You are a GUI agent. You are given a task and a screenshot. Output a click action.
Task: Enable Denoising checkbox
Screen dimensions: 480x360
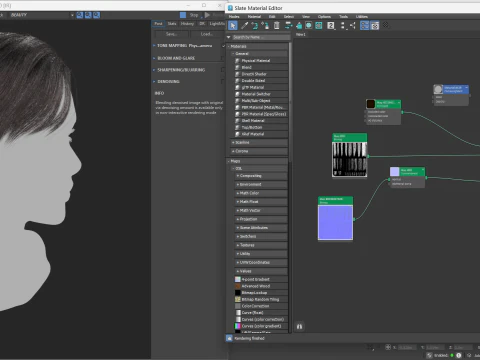(223, 81)
